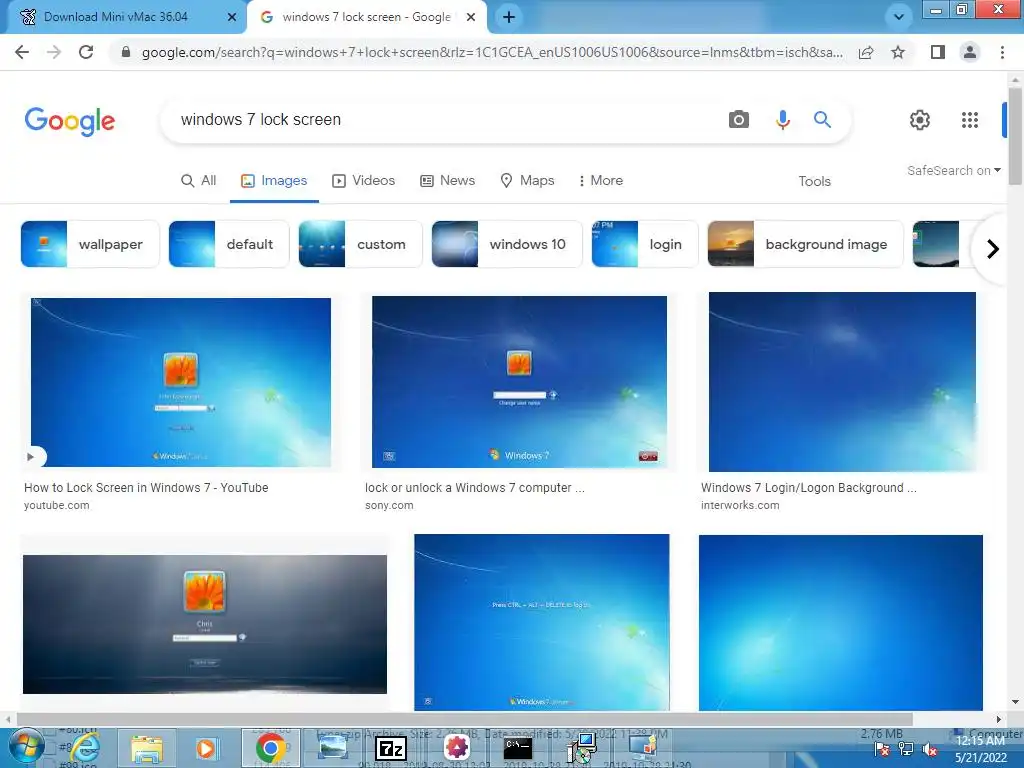The image size is (1024, 768).
Task: Launch Internet Explorer from the taskbar
Action: (85, 748)
